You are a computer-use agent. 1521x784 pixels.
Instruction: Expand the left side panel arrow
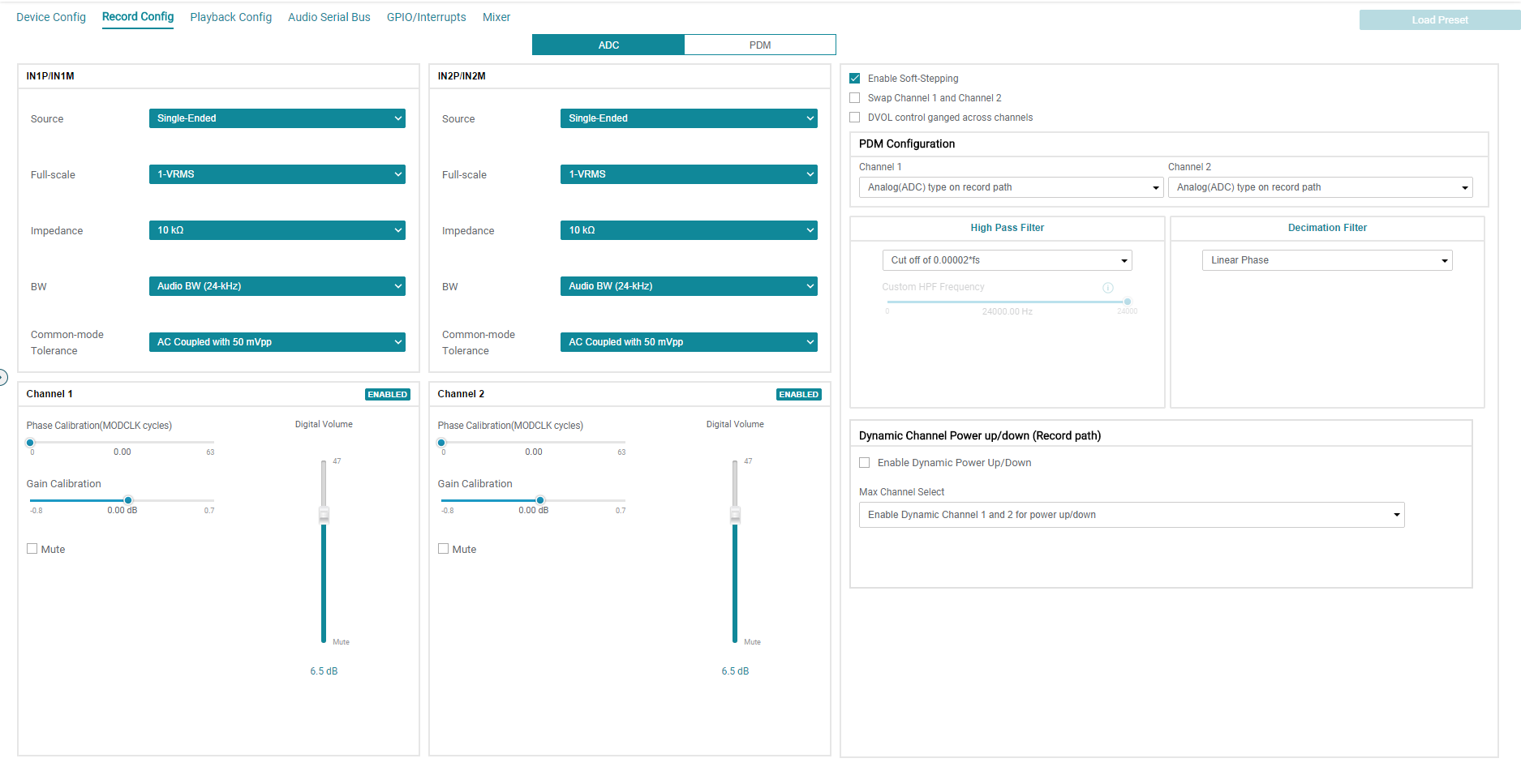[2, 377]
